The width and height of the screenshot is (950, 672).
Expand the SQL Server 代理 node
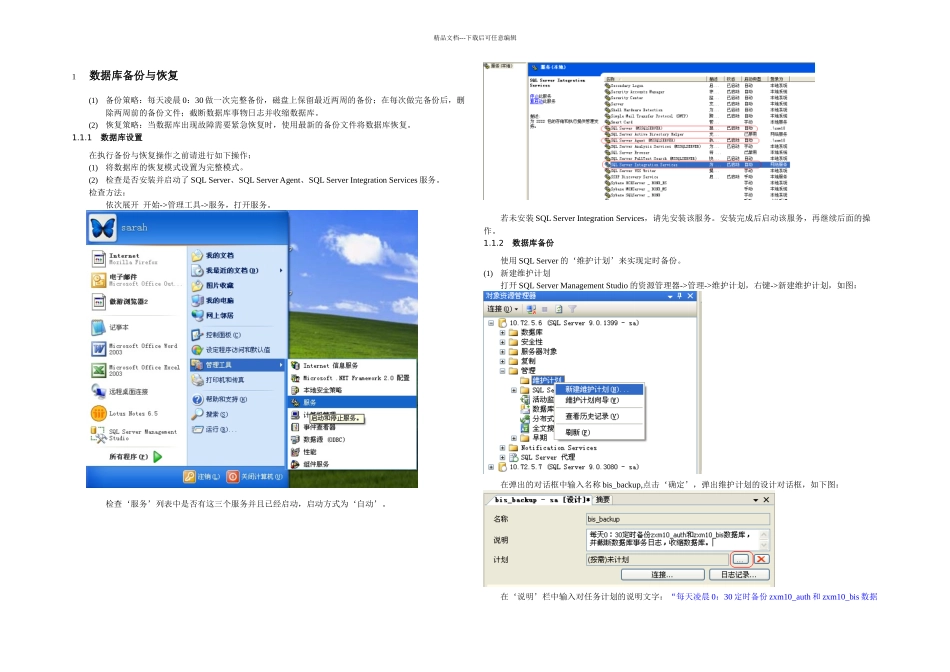click(502, 457)
